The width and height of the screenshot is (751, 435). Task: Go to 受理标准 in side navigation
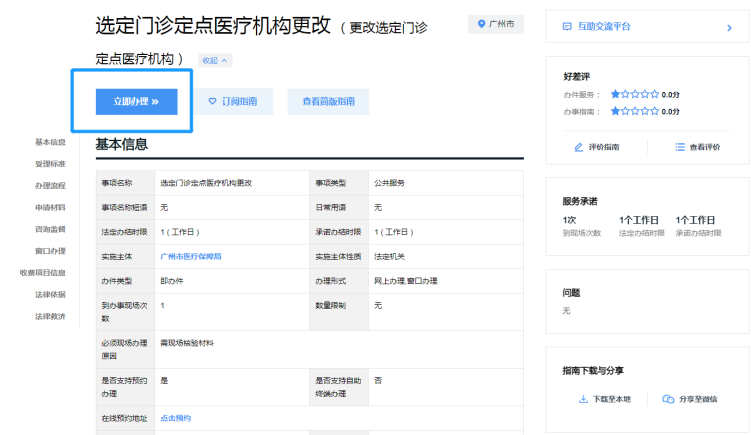pos(50,164)
